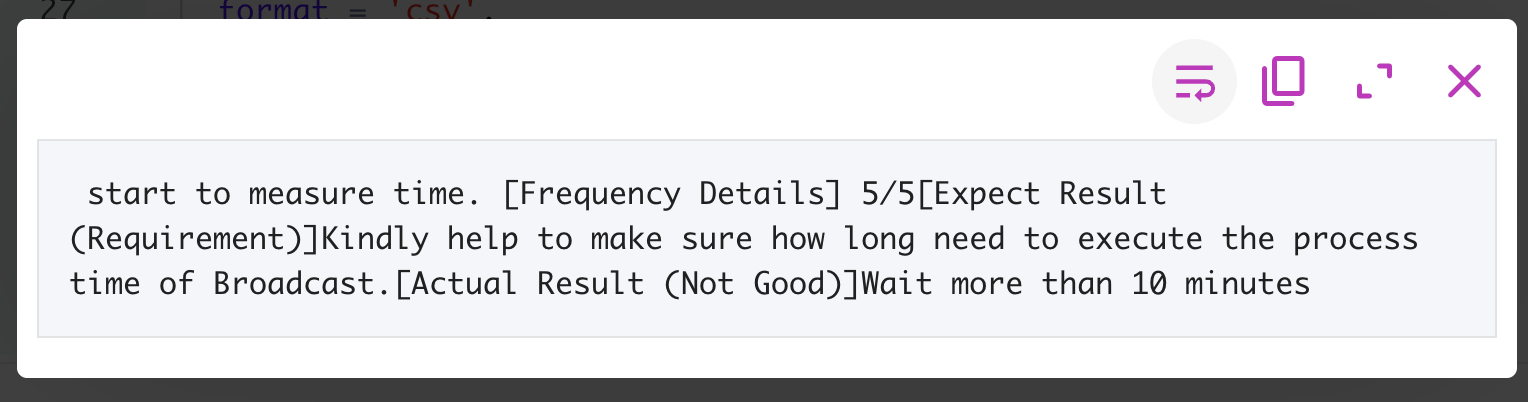Close the cell content dialog
The height and width of the screenshot is (402, 1528).
pos(1464,81)
